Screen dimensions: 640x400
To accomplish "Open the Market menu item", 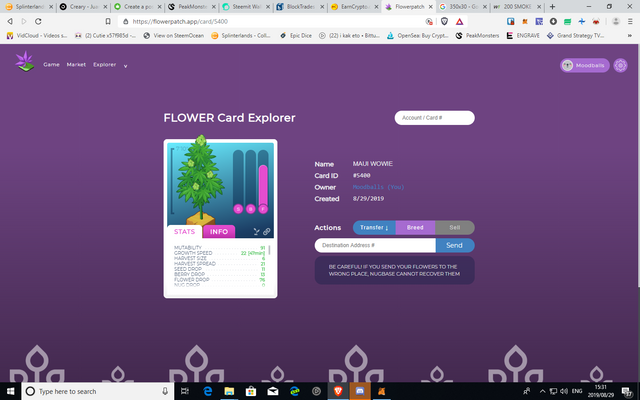I will pyautogui.click(x=76, y=64).
